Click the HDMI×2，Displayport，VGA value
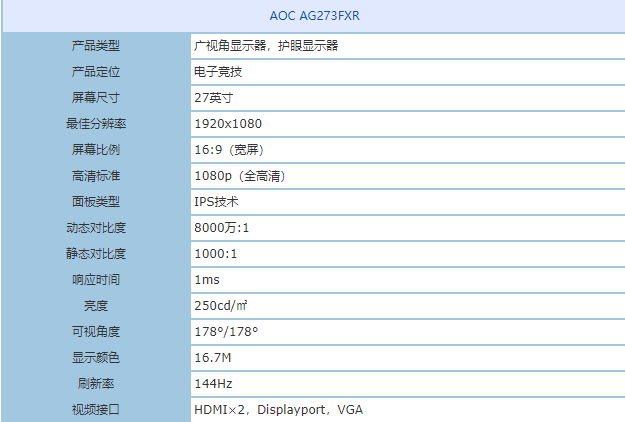This screenshot has width=625, height=422. pyautogui.click(x=279, y=410)
